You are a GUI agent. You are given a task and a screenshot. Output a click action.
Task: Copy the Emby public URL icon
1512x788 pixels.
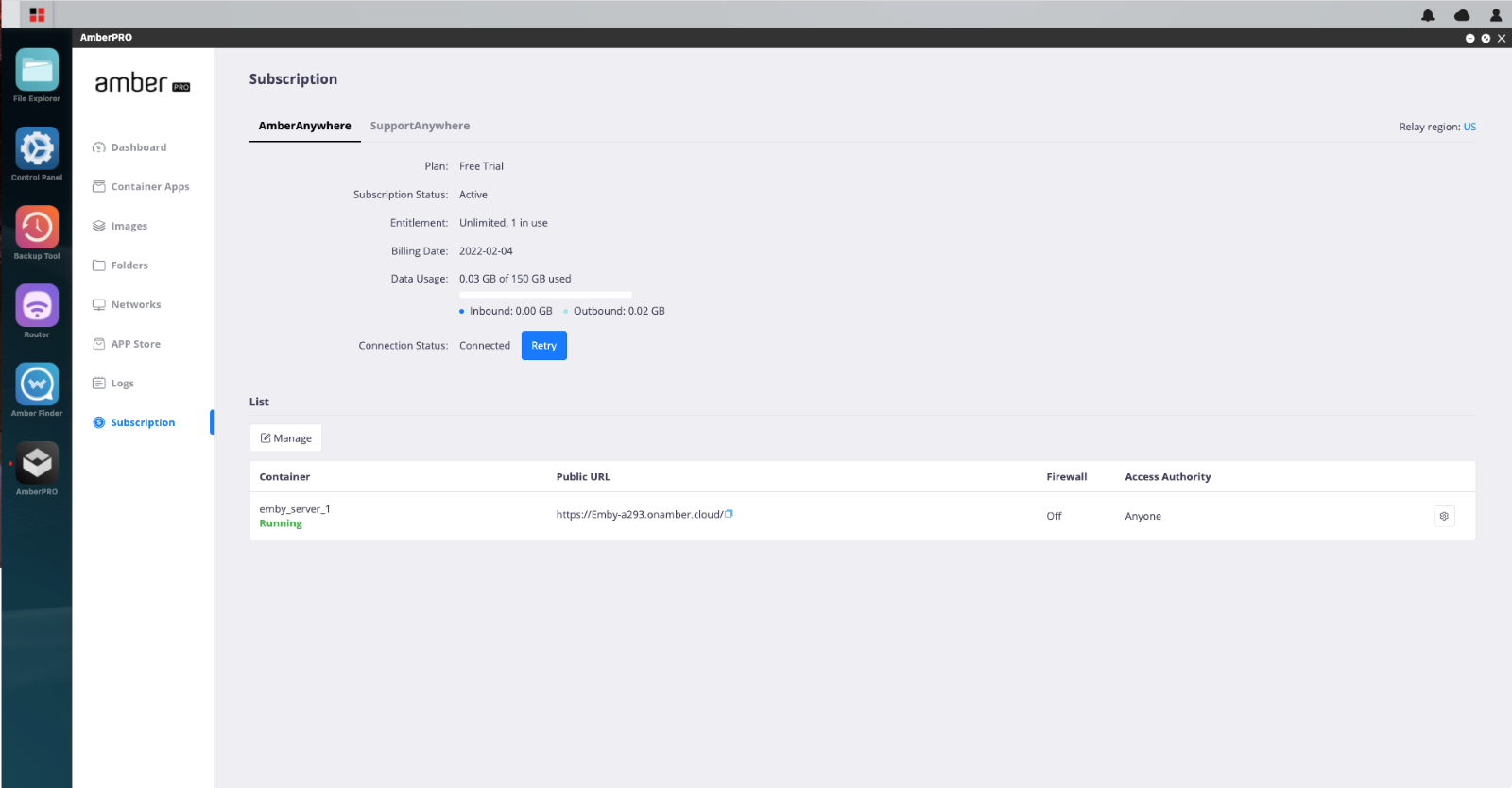pyautogui.click(x=730, y=514)
